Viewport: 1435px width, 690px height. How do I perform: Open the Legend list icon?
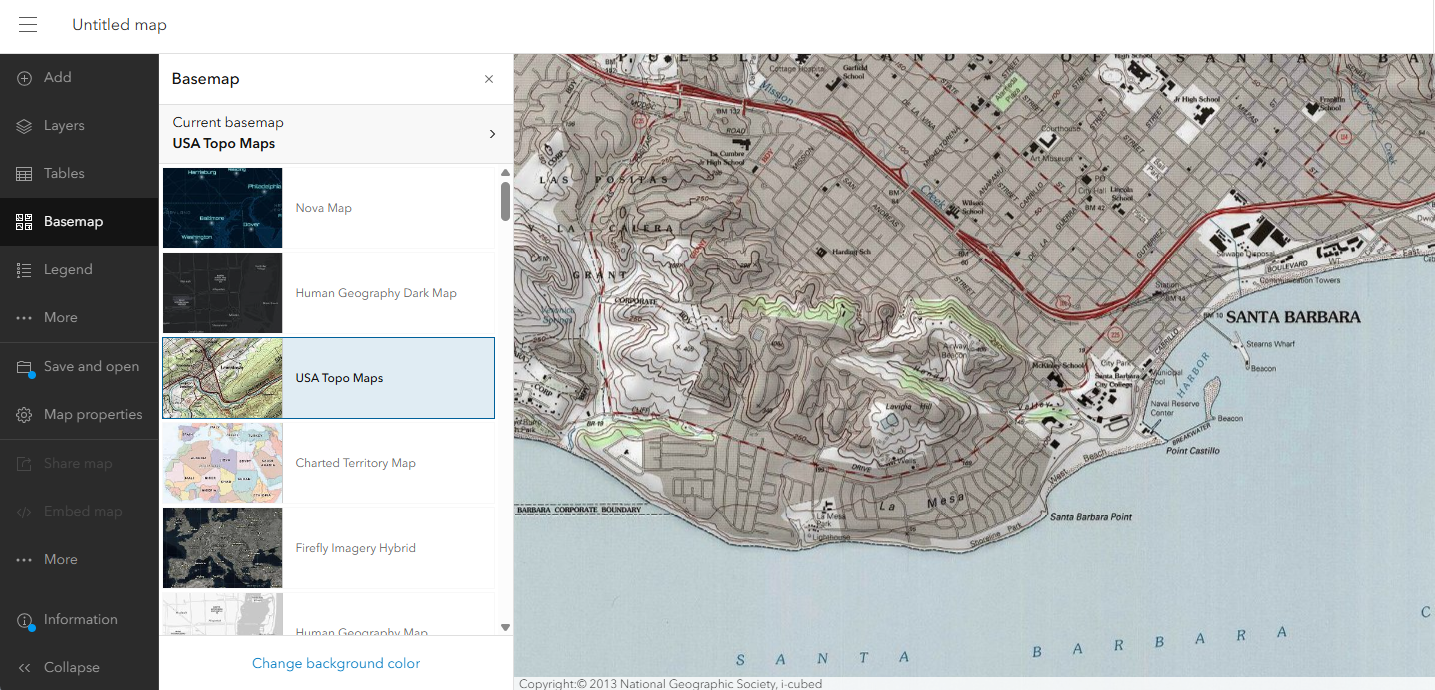[x=25, y=270]
